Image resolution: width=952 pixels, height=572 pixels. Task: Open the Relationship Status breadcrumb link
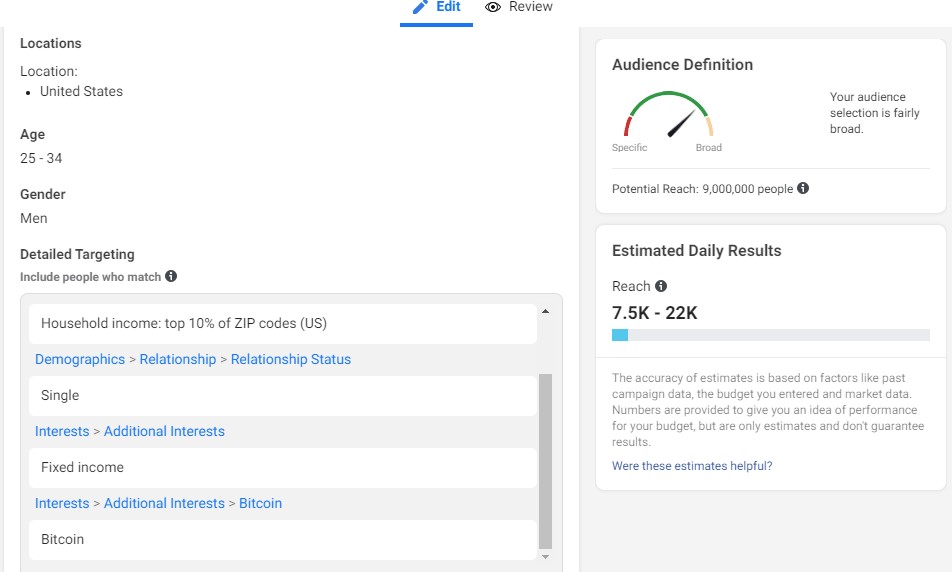[x=291, y=359]
